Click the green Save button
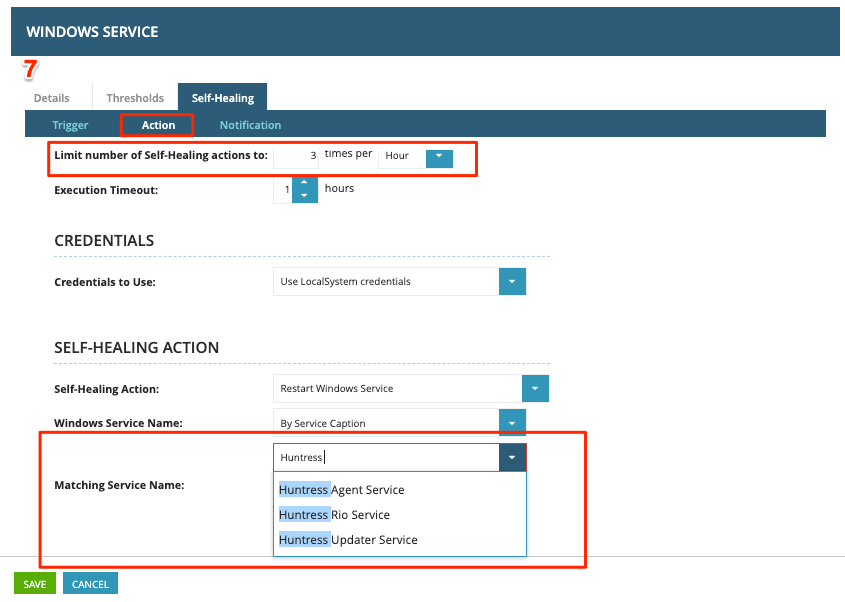This screenshot has width=845, height=602. (x=34, y=584)
